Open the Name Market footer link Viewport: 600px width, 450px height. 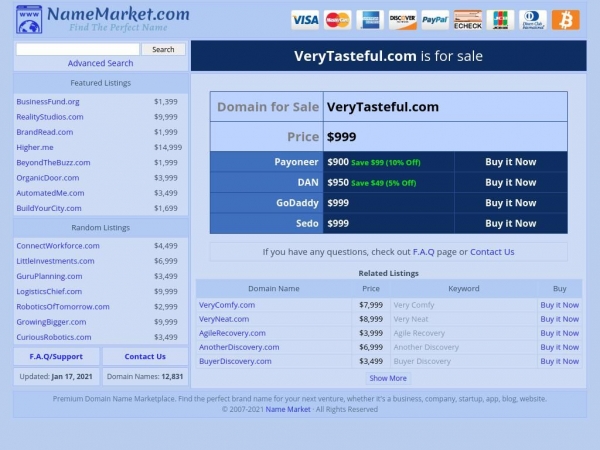[288, 409]
